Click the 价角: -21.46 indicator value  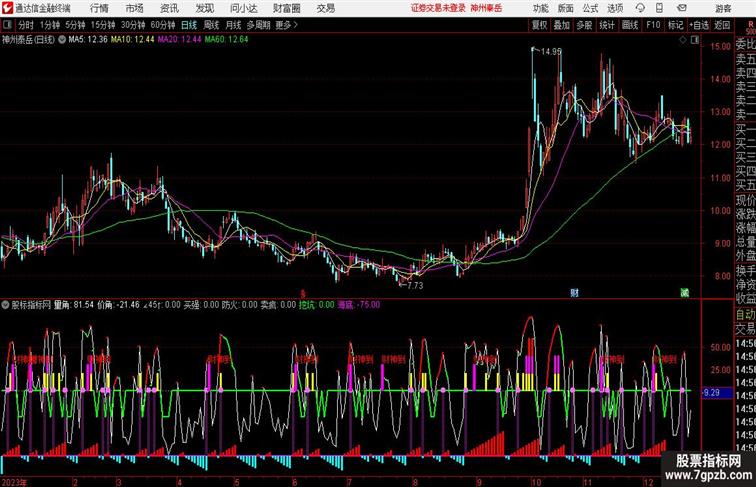[119, 305]
